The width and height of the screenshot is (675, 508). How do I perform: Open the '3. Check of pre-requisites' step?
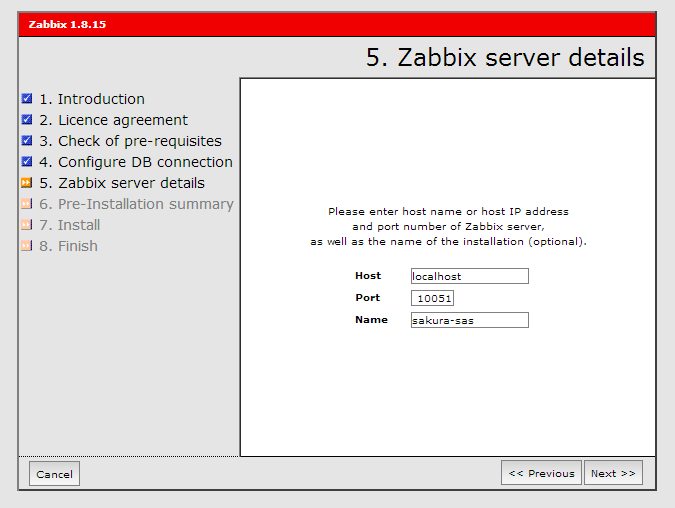click(130, 141)
